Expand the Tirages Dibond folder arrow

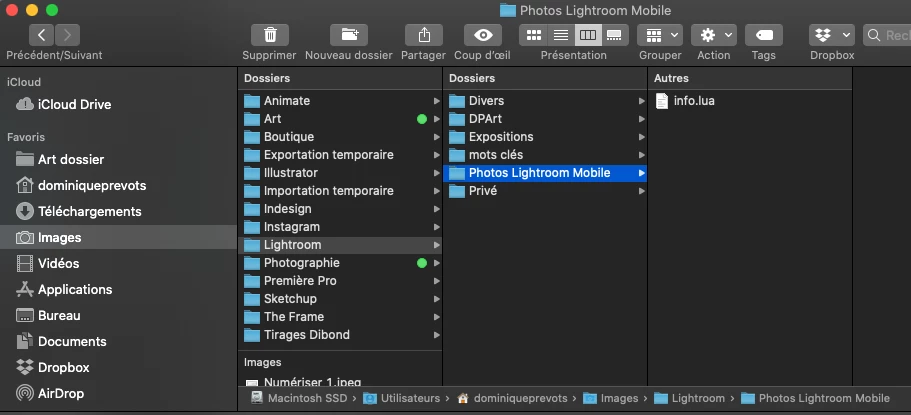[x=436, y=335]
